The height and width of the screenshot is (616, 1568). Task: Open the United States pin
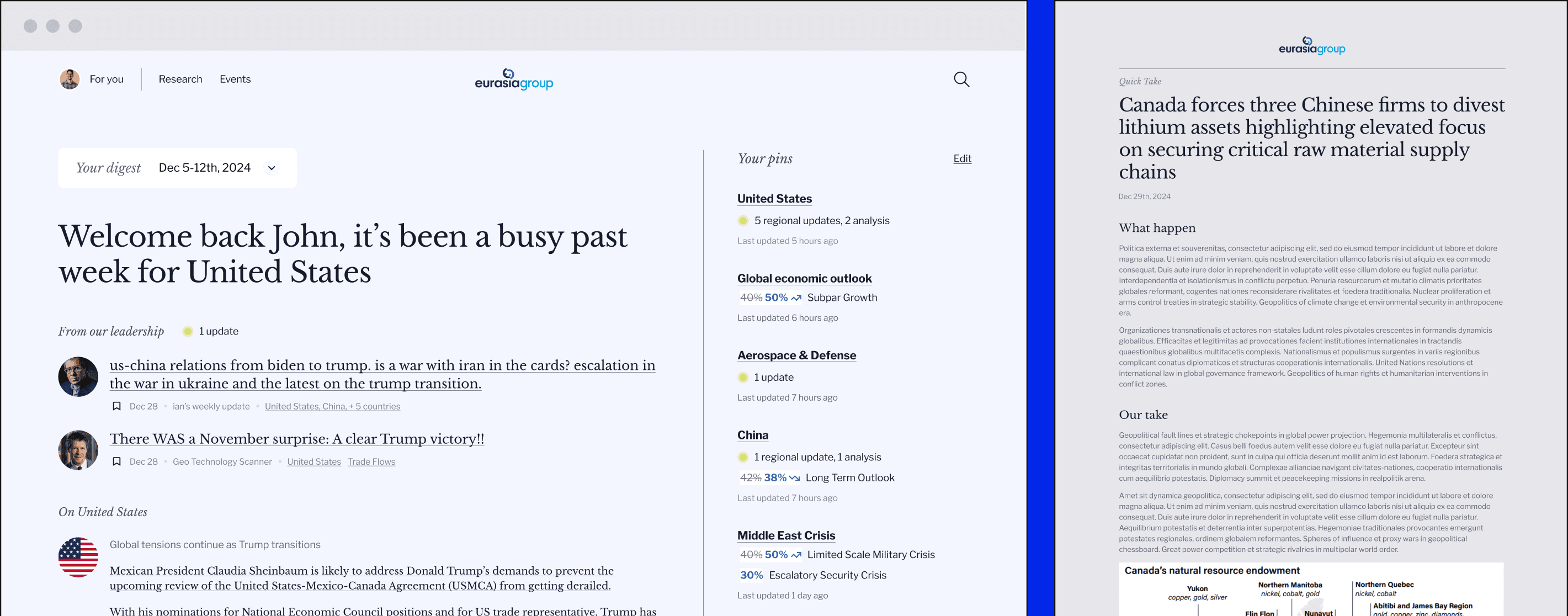click(x=774, y=199)
